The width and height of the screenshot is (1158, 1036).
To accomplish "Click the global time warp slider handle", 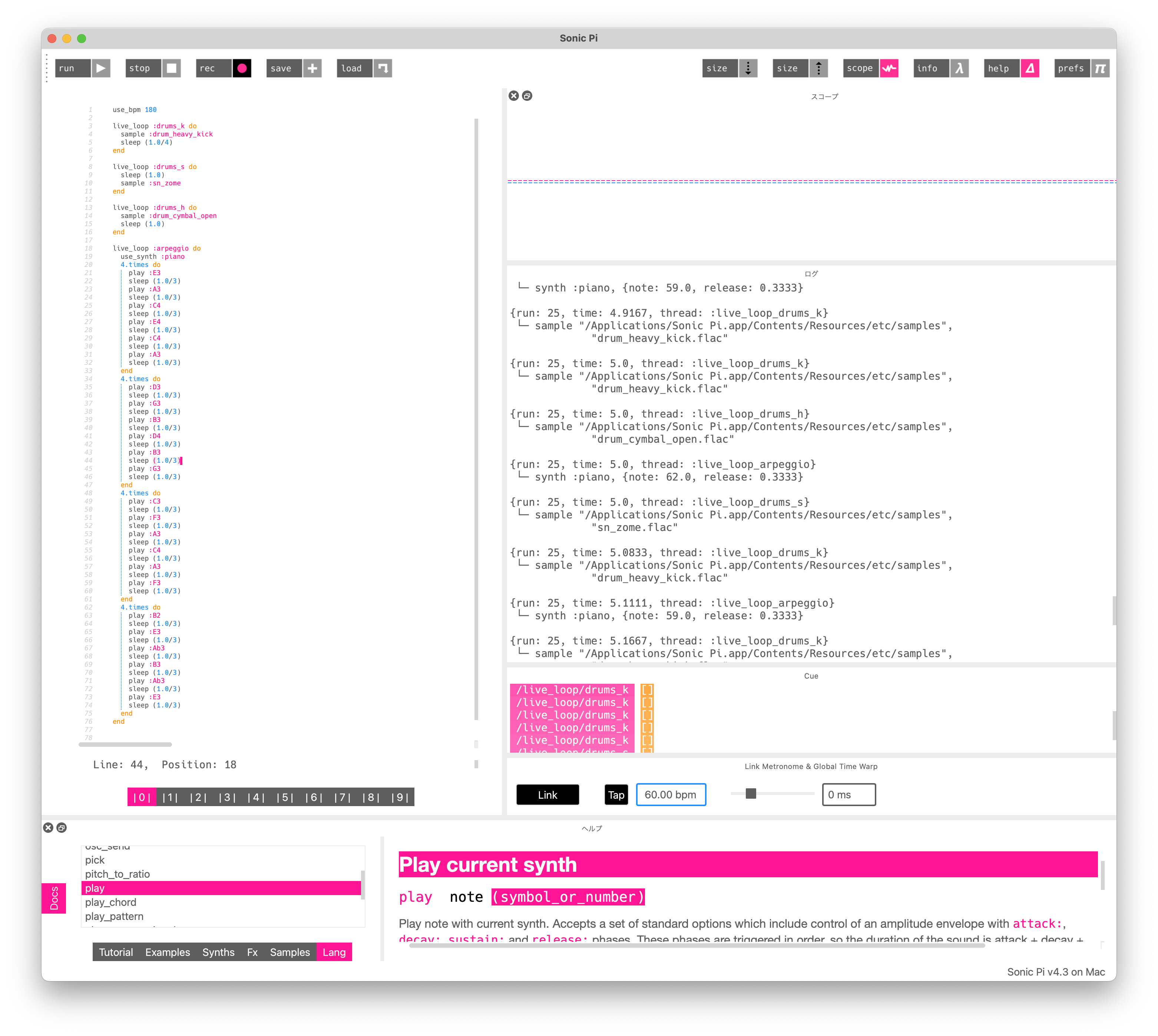I will point(751,794).
